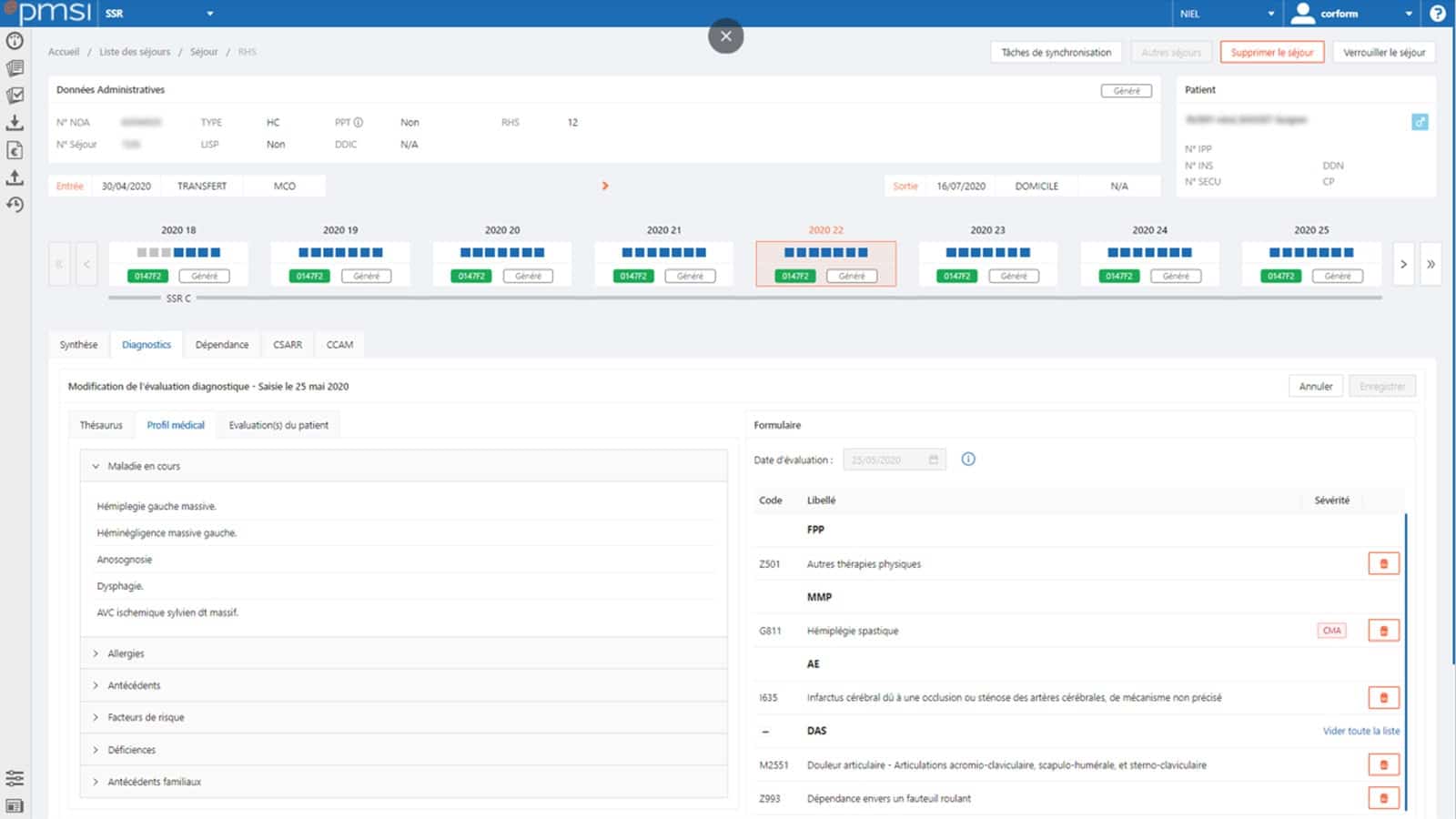Open the history clock sidebar icon

15,205
